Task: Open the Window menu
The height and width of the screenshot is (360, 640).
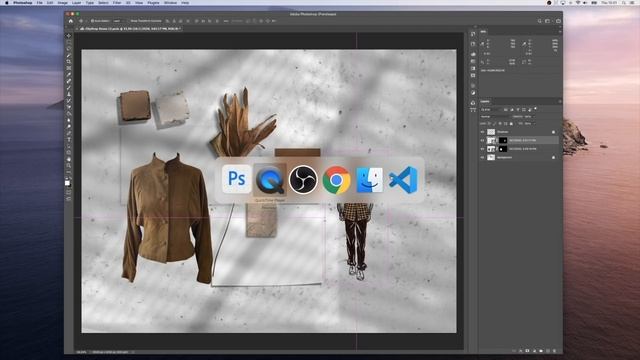Action: click(x=170, y=3)
